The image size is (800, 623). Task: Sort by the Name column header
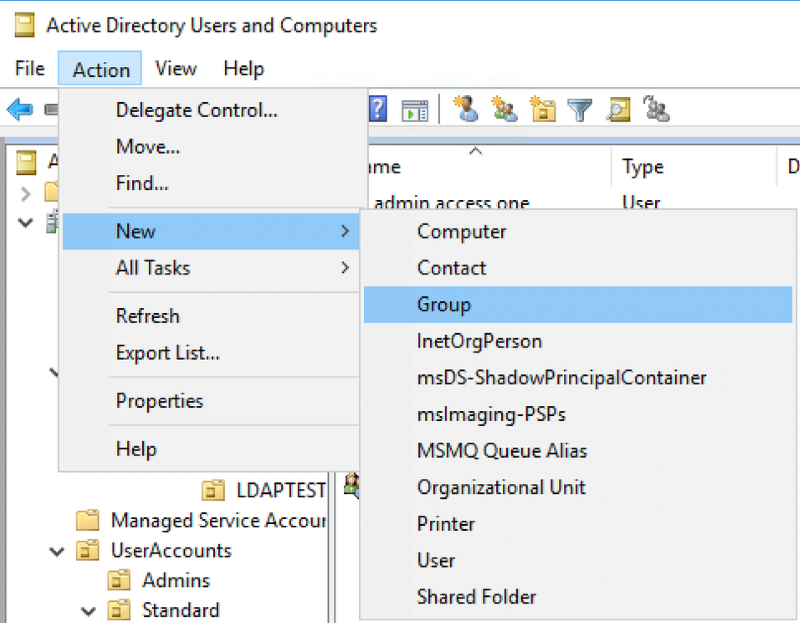(489, 167)
